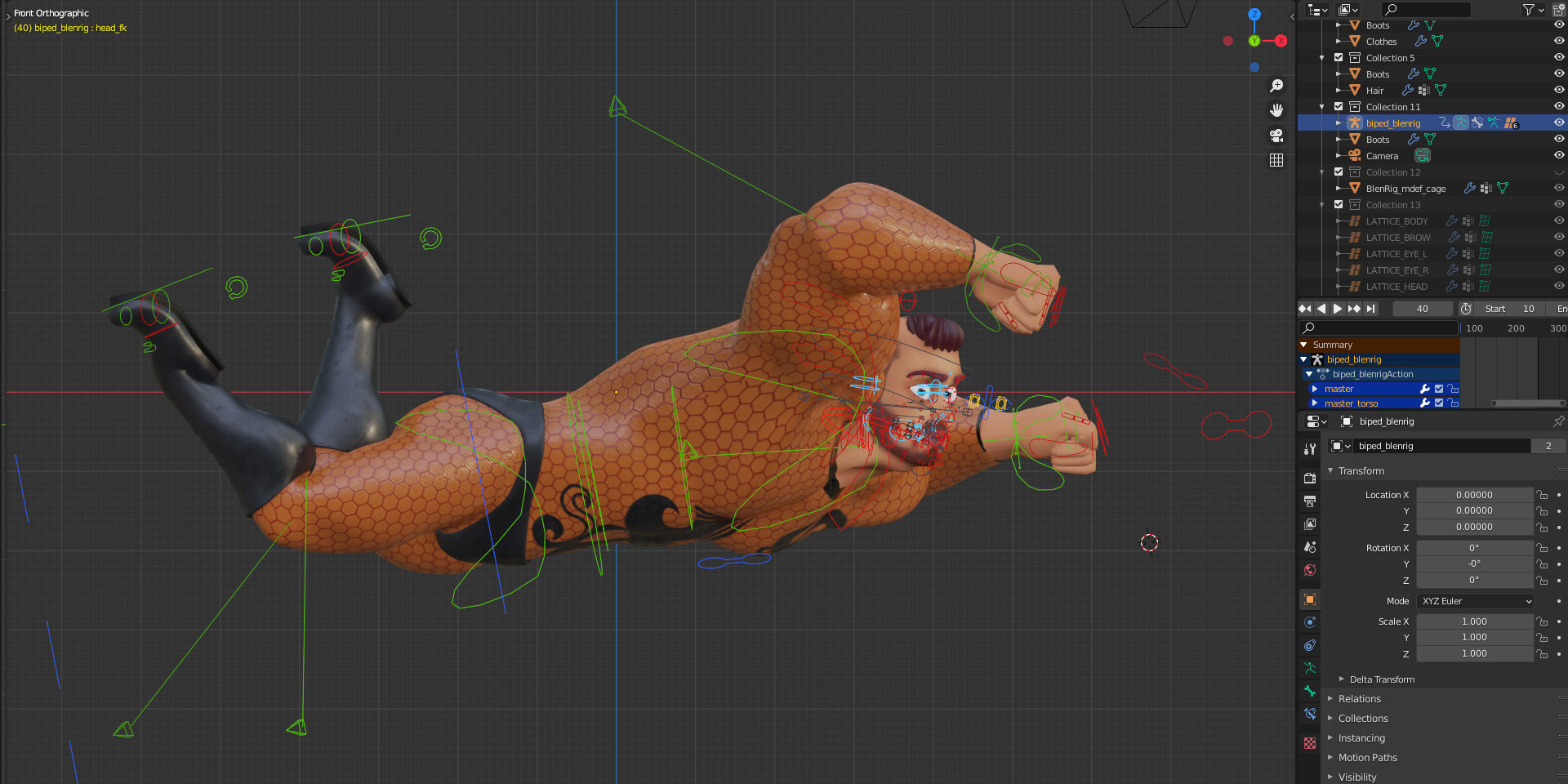The height and width of the screenshot is (784, 1568).
Task: Uncheck the Collection 13 checkbox
Action: [1339, 204]
